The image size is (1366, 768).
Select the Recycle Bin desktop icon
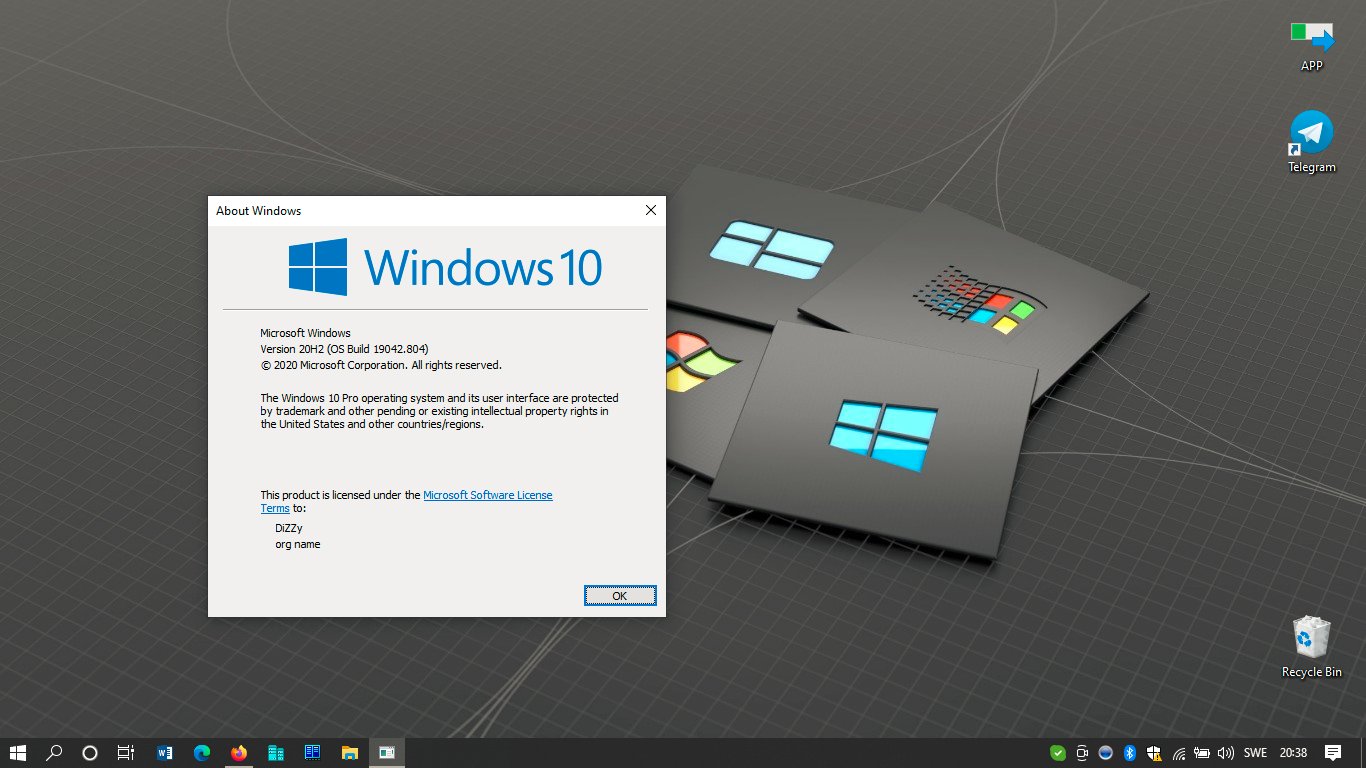1312,647
